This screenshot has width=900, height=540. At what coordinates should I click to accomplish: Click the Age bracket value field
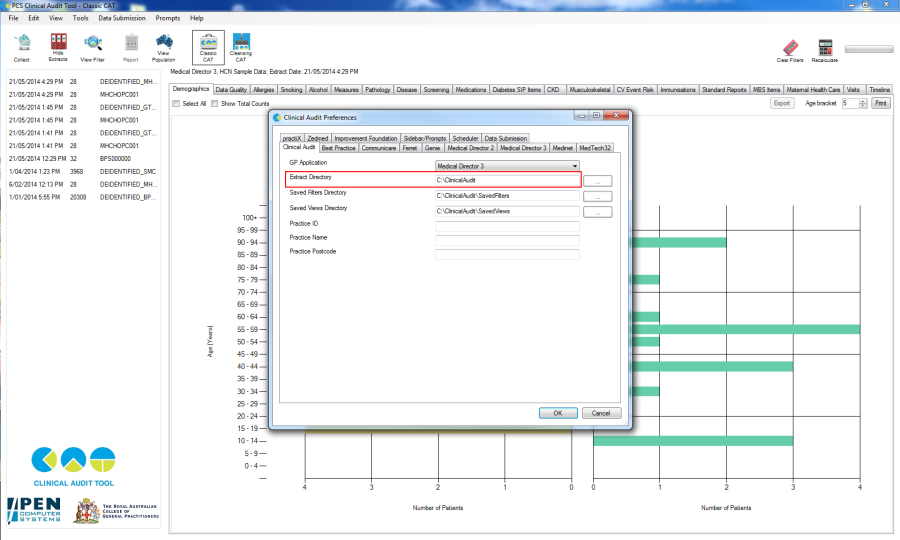point(851,103)
